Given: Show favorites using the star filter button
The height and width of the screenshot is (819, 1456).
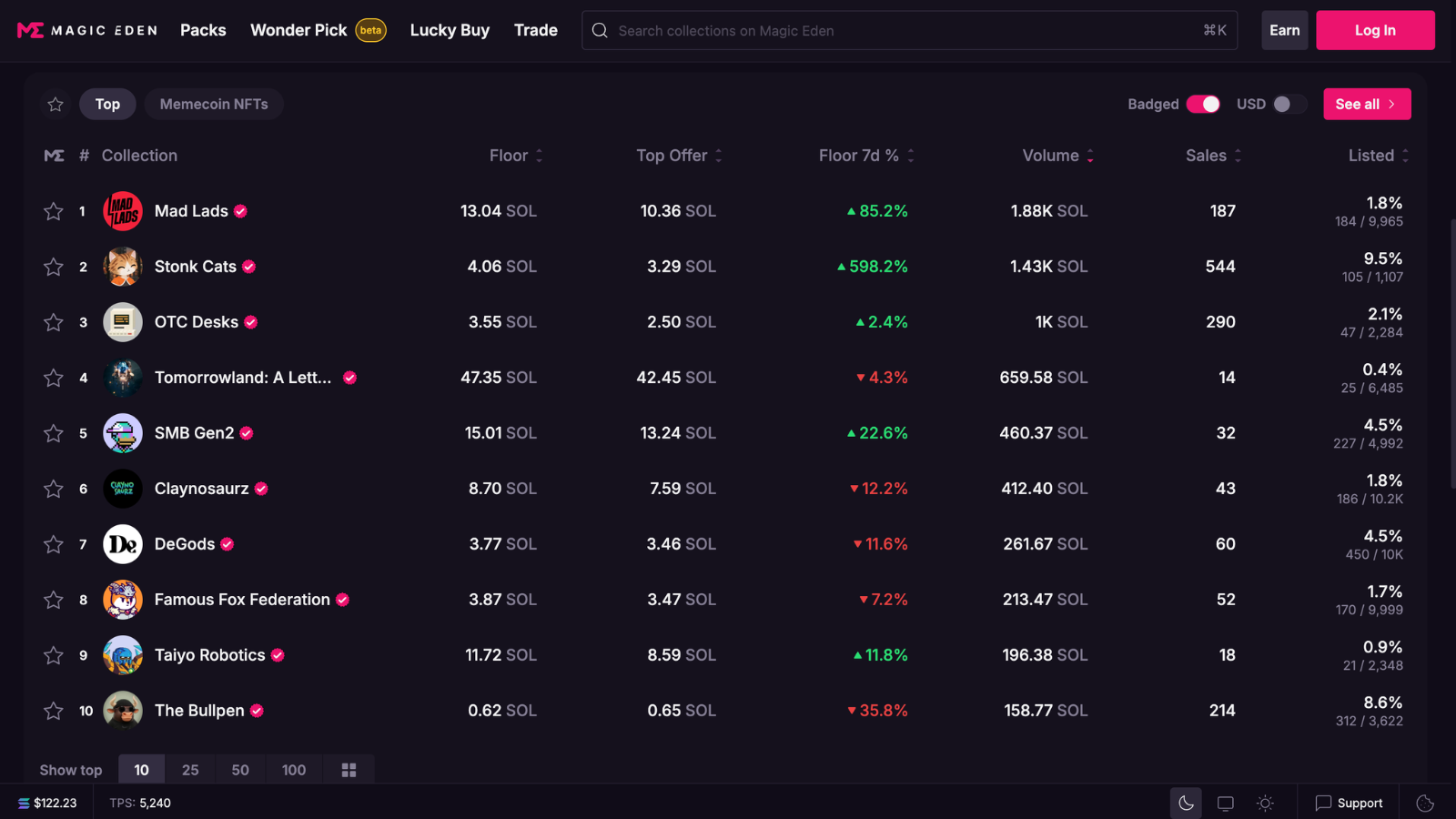Looking at the screenshot, I should (56, 104).
